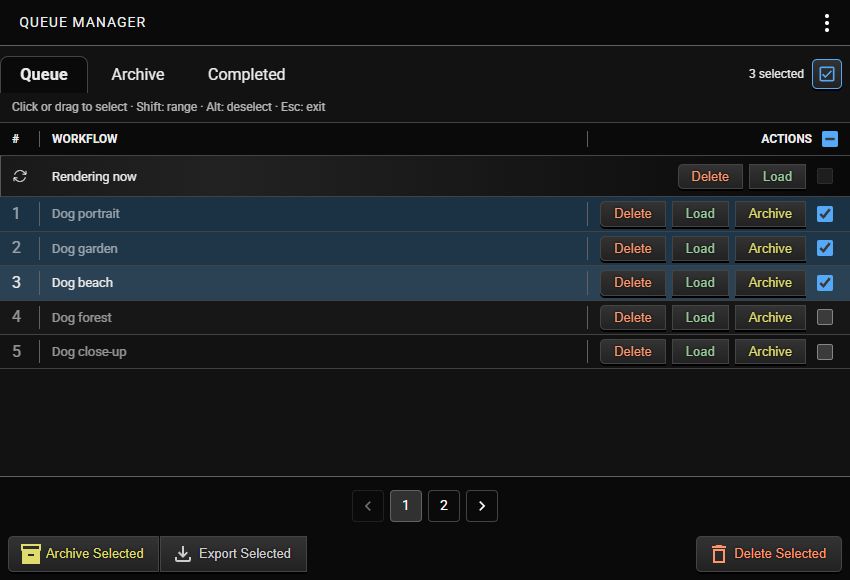Load the Dog close-up workflow
This screenshot has height=580, width=850.
click(700, 352)
